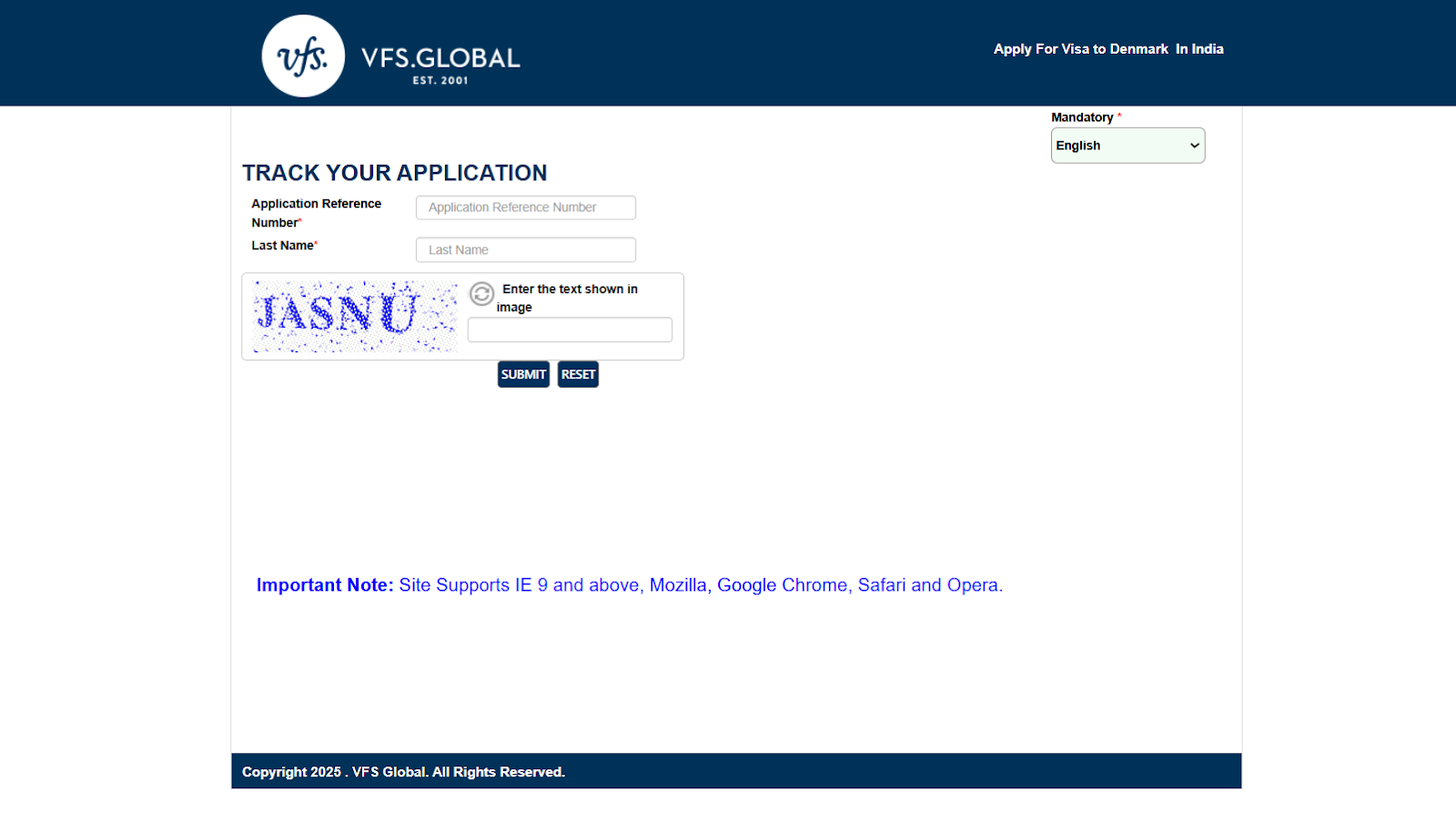This screenshot has height=813, width=1456.
Task: Click the 'Copyright 2025 . VFS Global' footer text
Action: (x=404, y=772)
